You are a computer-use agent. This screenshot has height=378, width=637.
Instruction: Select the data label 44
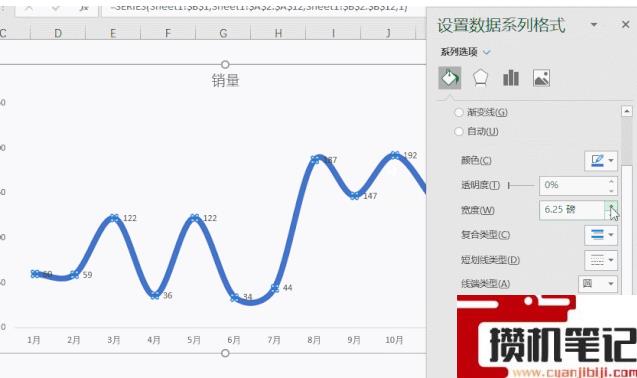click(x=287, y=288)
